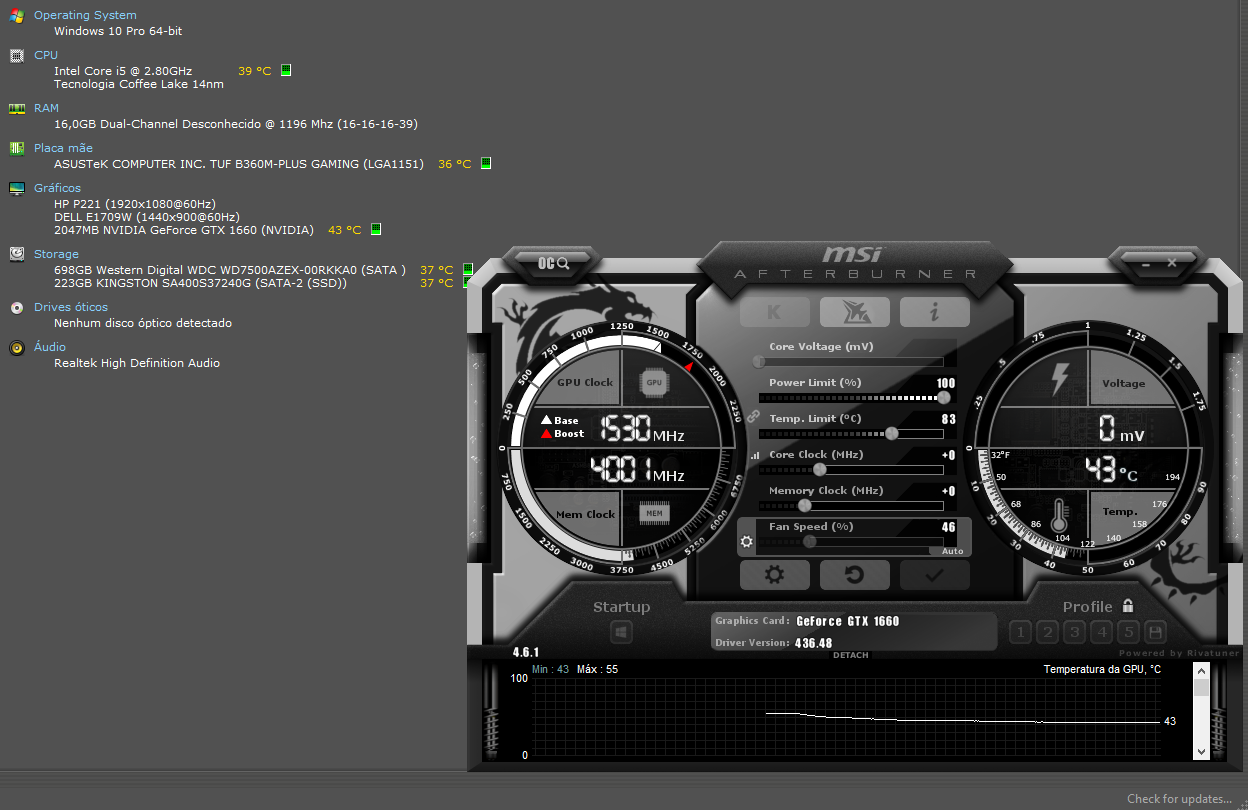The image size is (1248, 810).
Task: Toggle the Profile lock icon
Action: coord(1128,606)
